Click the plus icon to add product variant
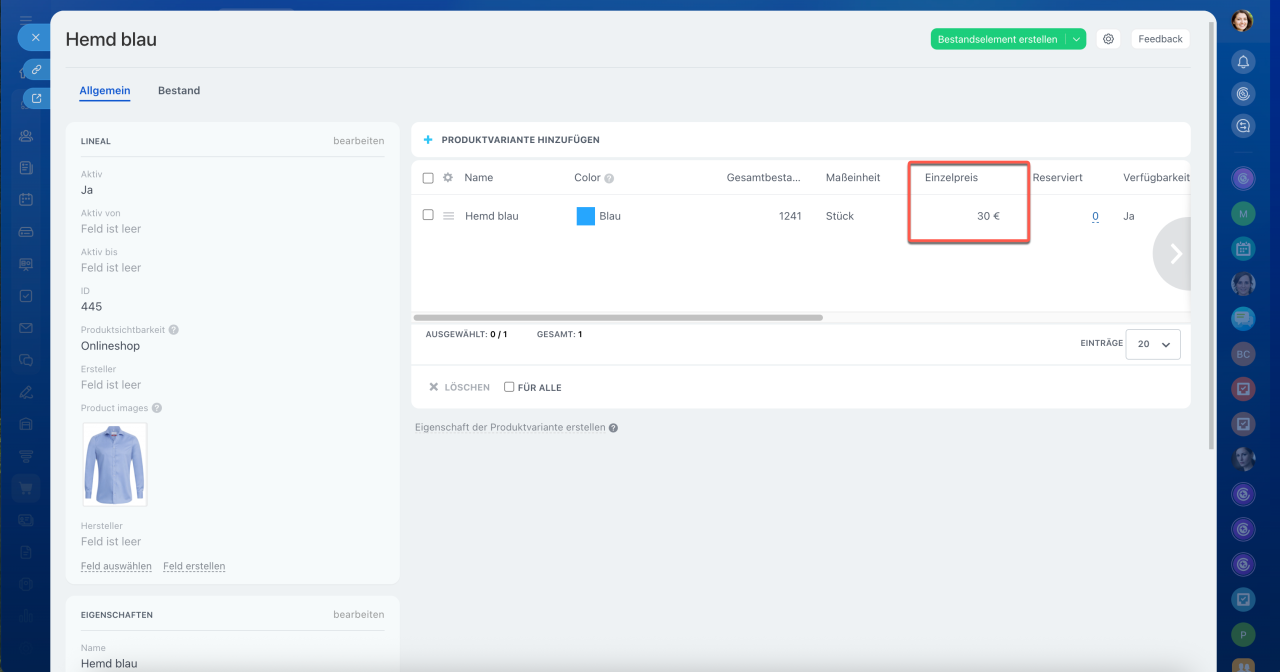 tap(428, 140)
